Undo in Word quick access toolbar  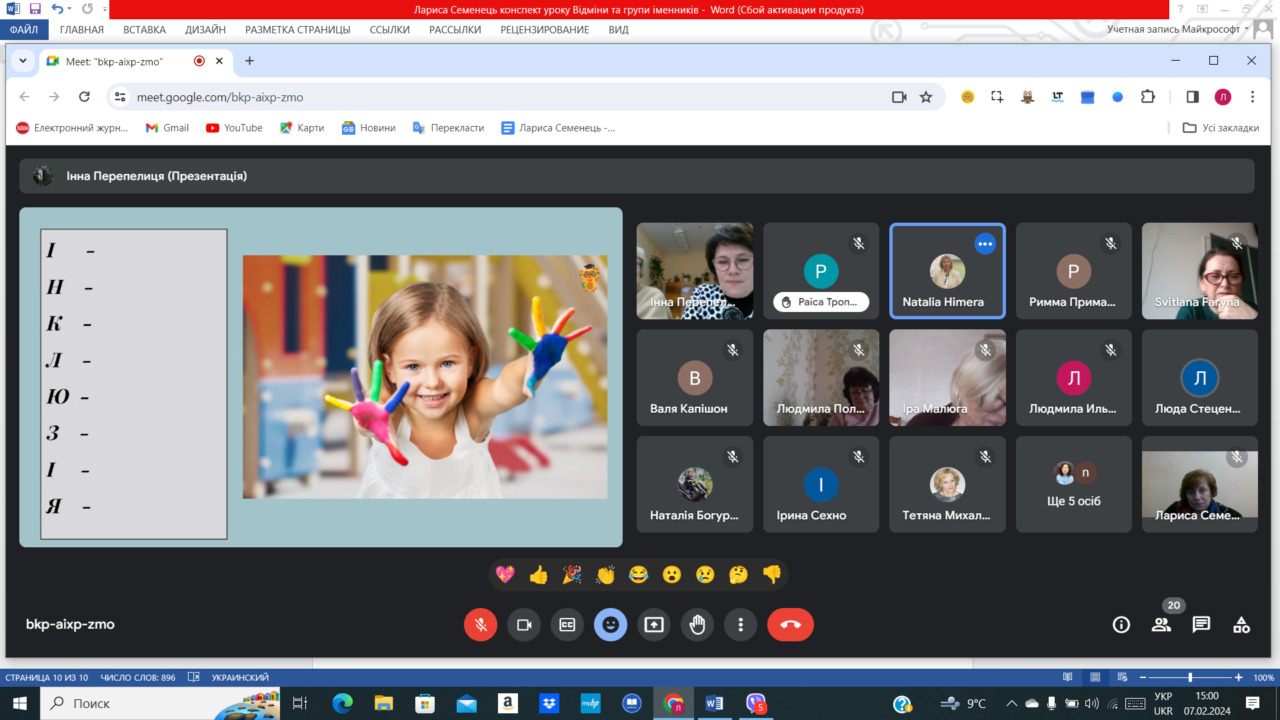58,9
